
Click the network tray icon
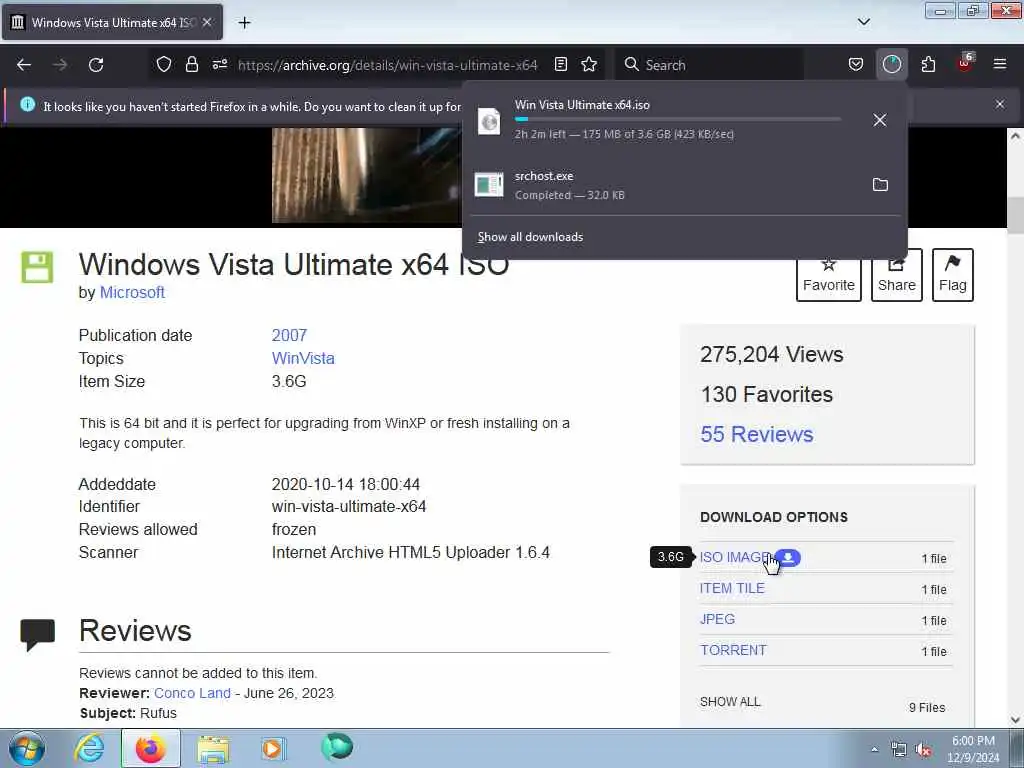point(899,750)
